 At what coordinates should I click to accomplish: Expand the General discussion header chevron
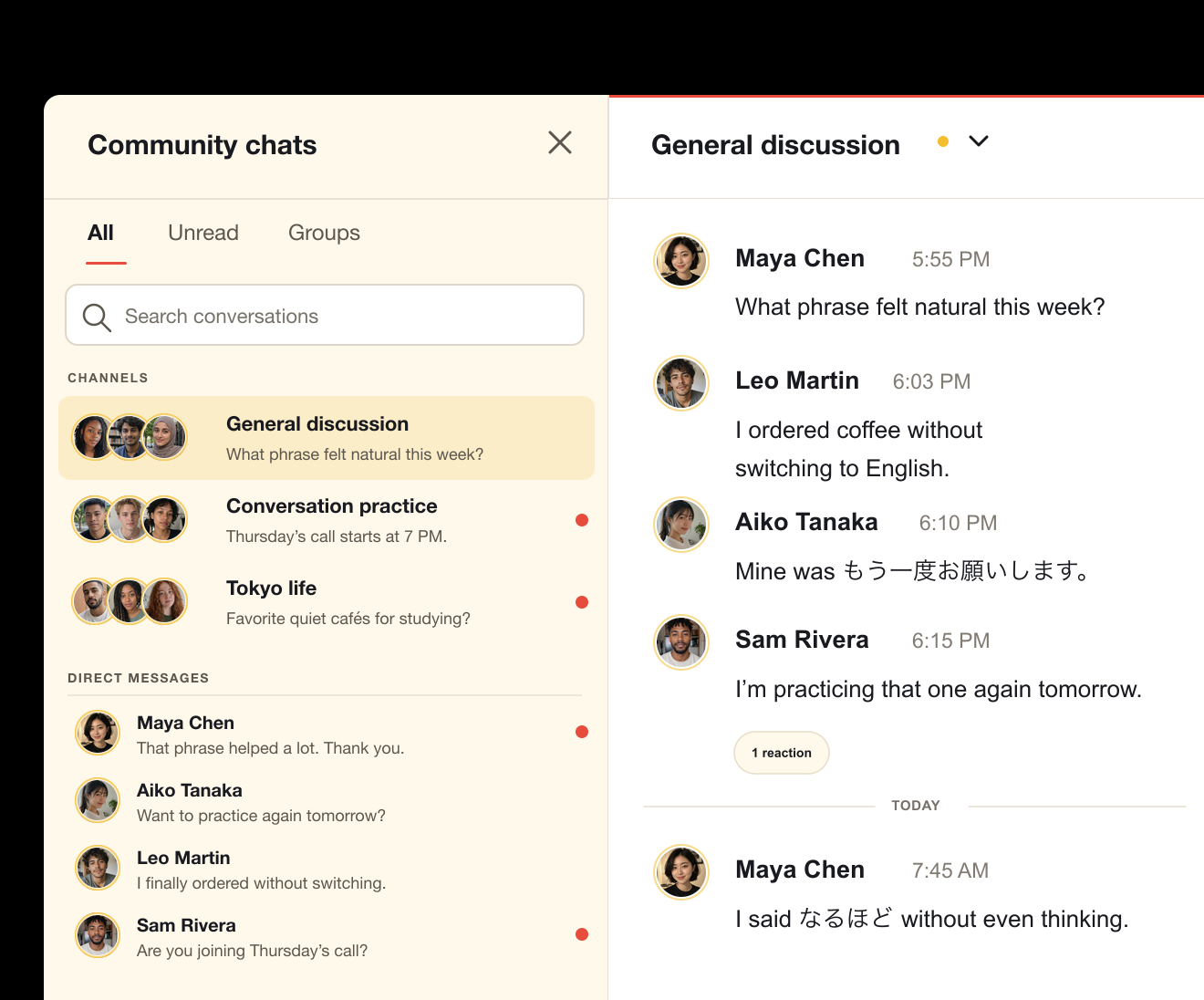[x=979, y=141]
